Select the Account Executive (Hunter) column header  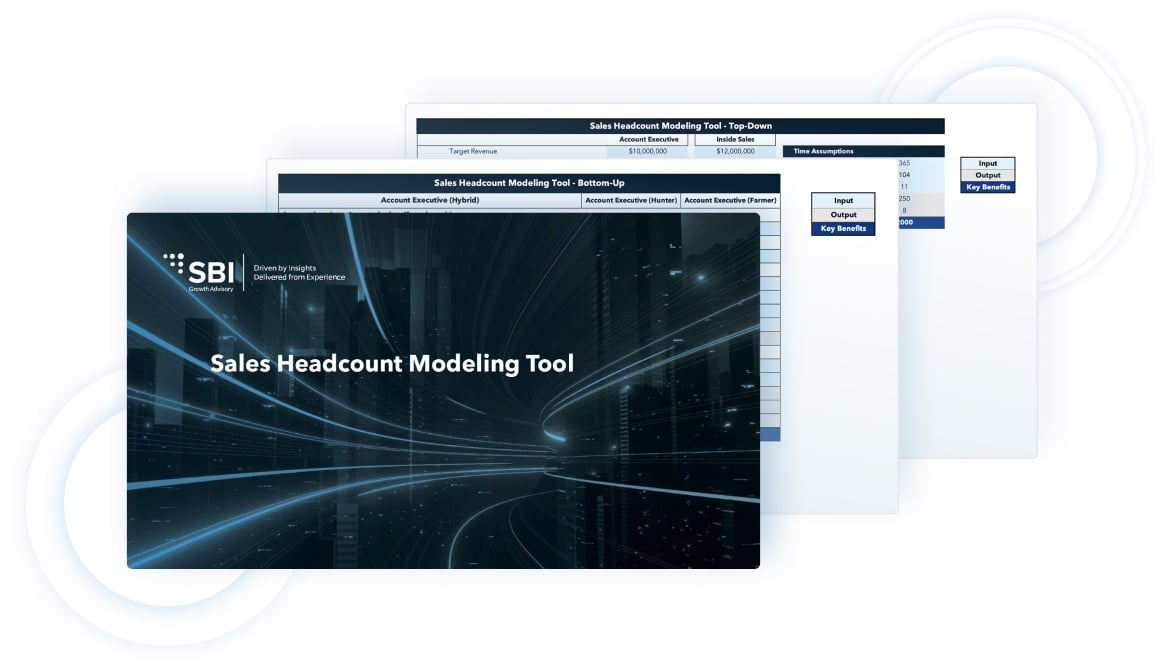tap(631, 201)
